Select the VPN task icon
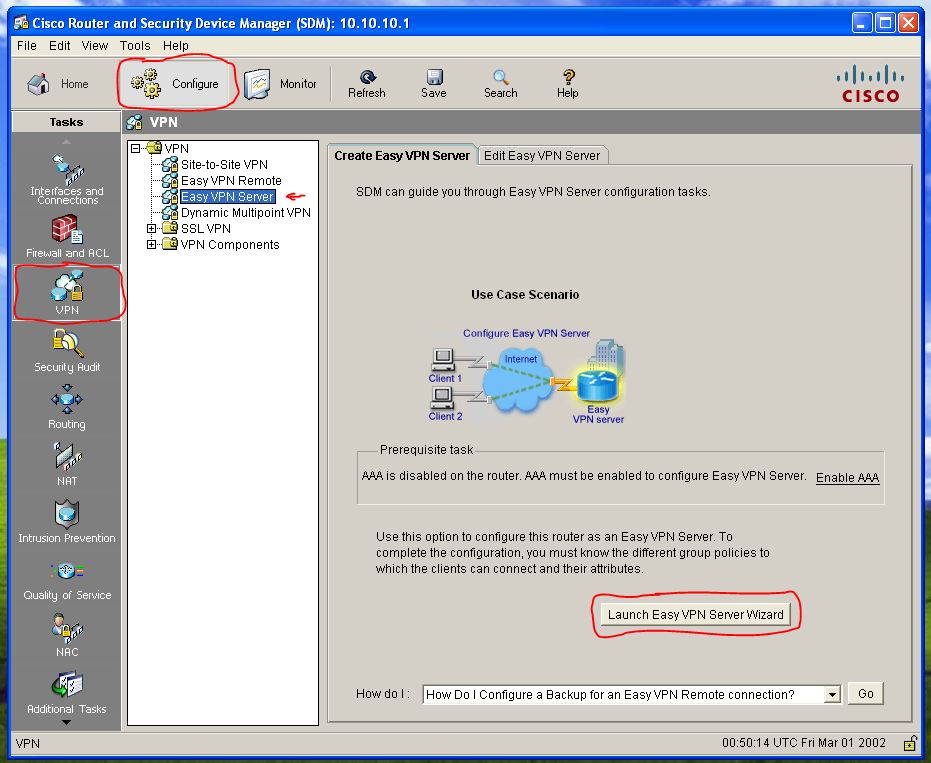The height and width of the screenshot is (763, 931). (66, 293)
